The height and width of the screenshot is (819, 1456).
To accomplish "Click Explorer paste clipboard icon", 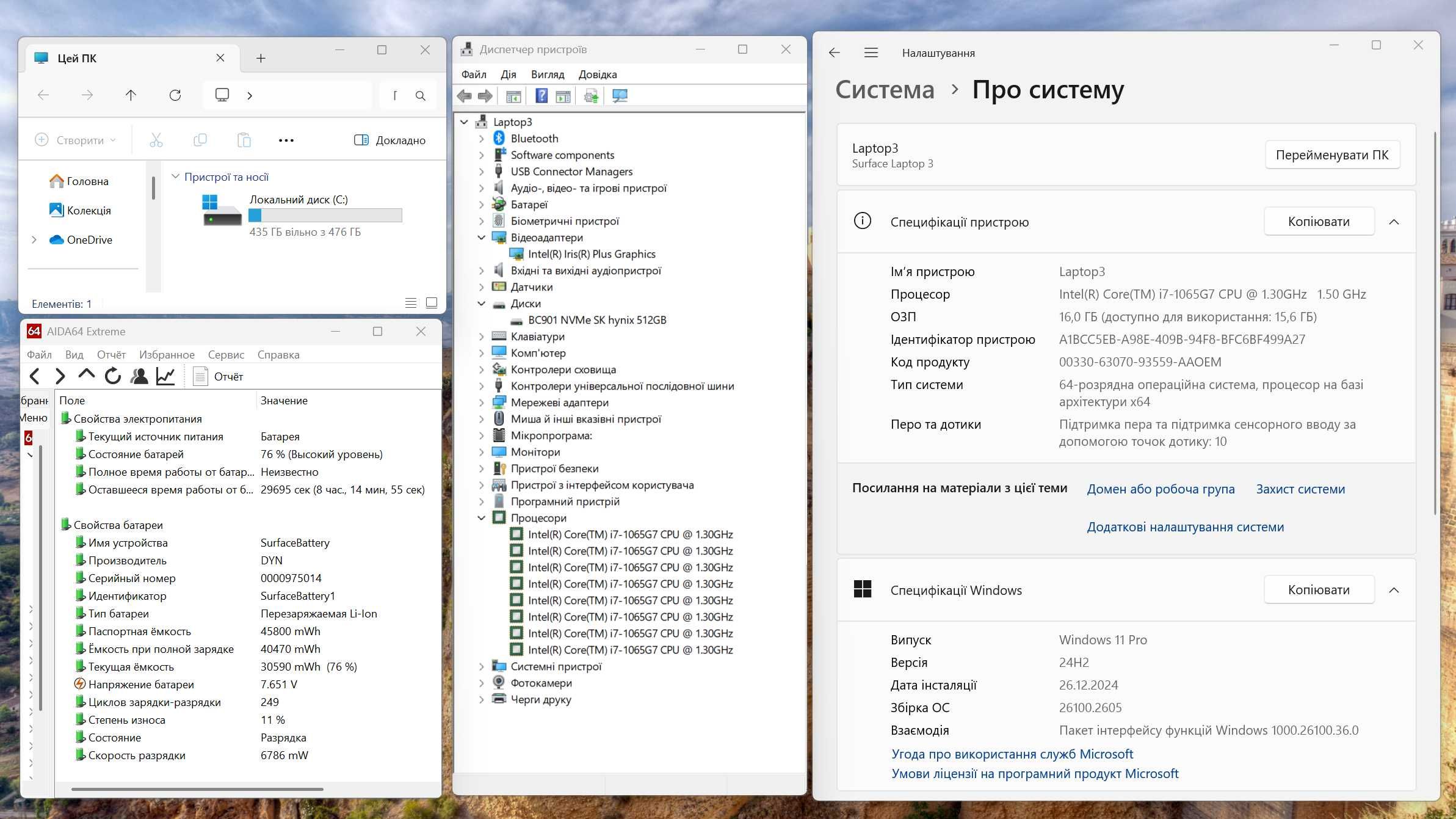I will (x=244, y=140).
